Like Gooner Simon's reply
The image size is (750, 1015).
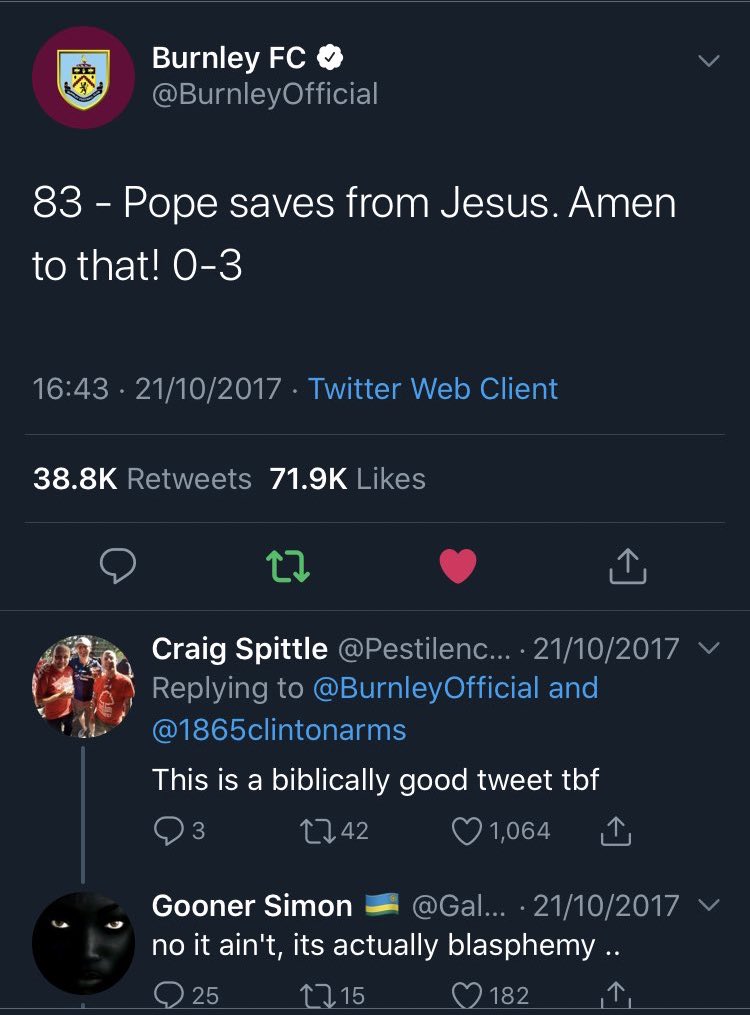pos(467,994)
